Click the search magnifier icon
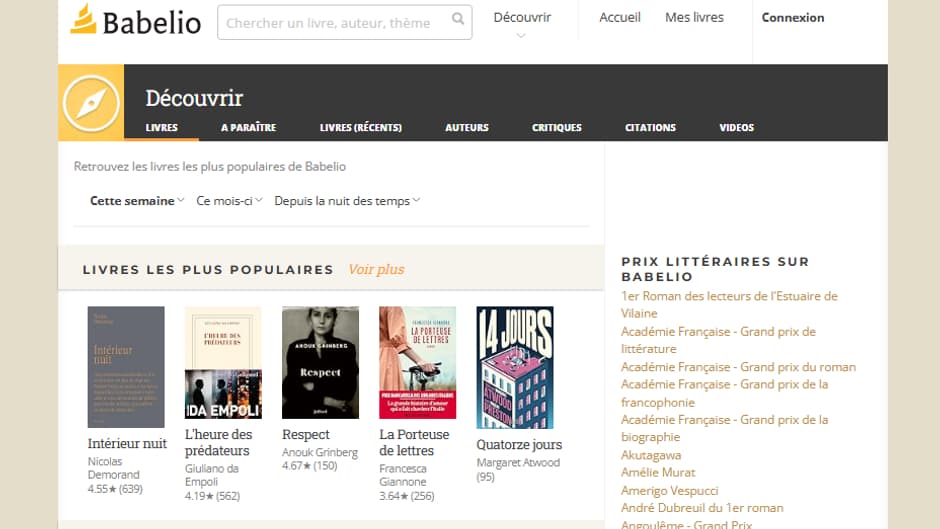 458,20
